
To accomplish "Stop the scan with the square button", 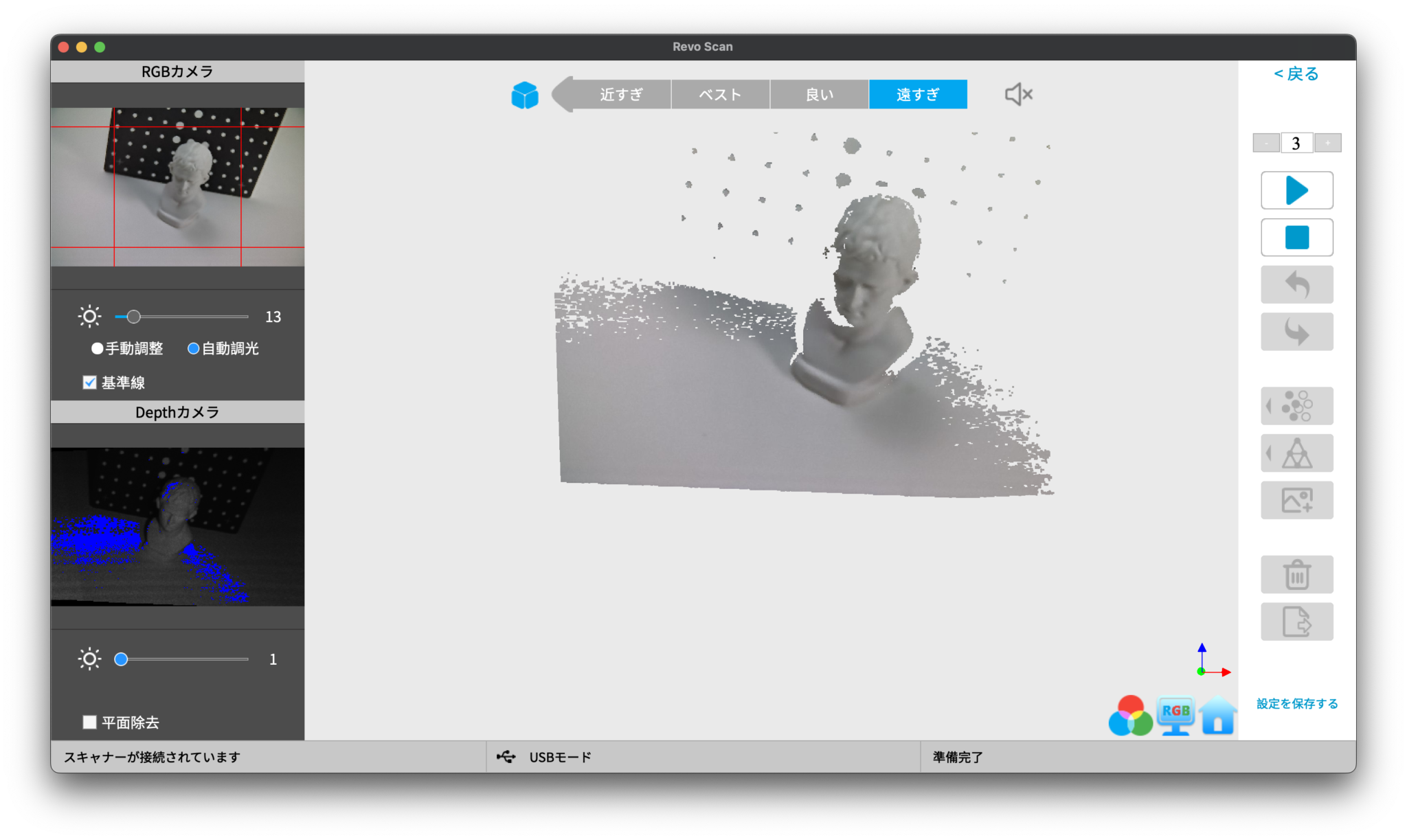I will (1296, 238).
